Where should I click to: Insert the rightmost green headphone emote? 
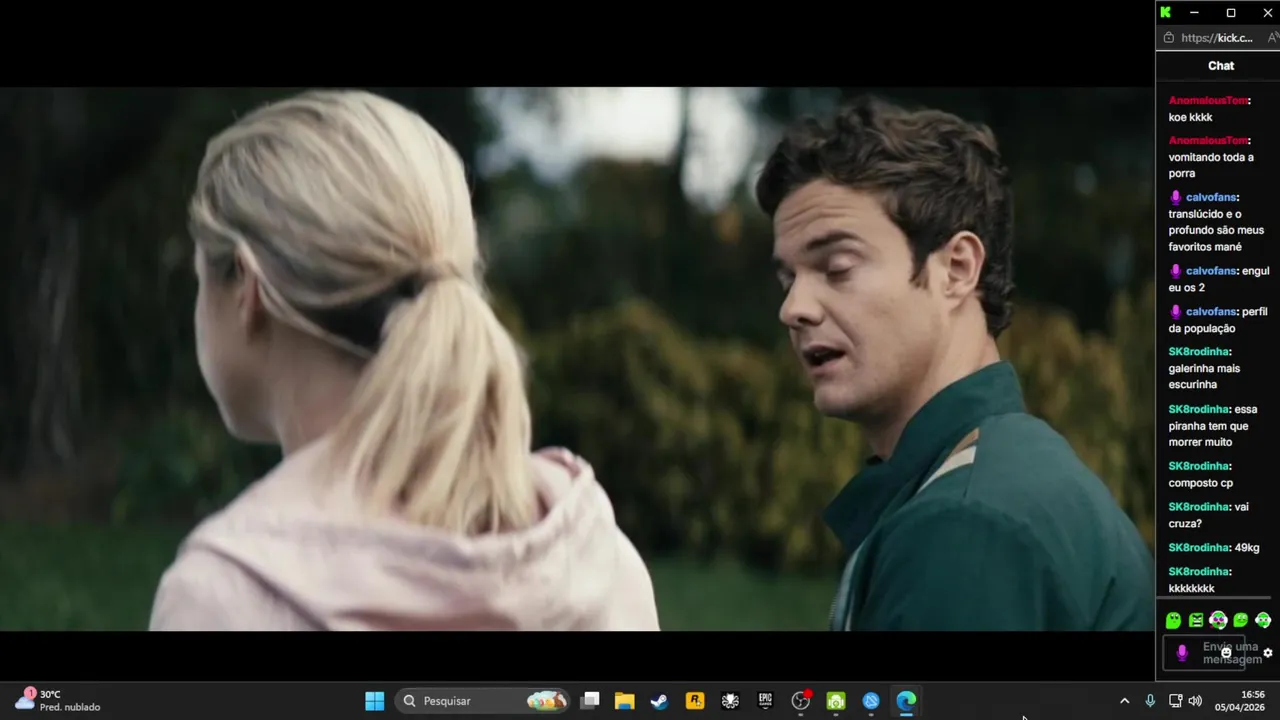coord(1263,621)
